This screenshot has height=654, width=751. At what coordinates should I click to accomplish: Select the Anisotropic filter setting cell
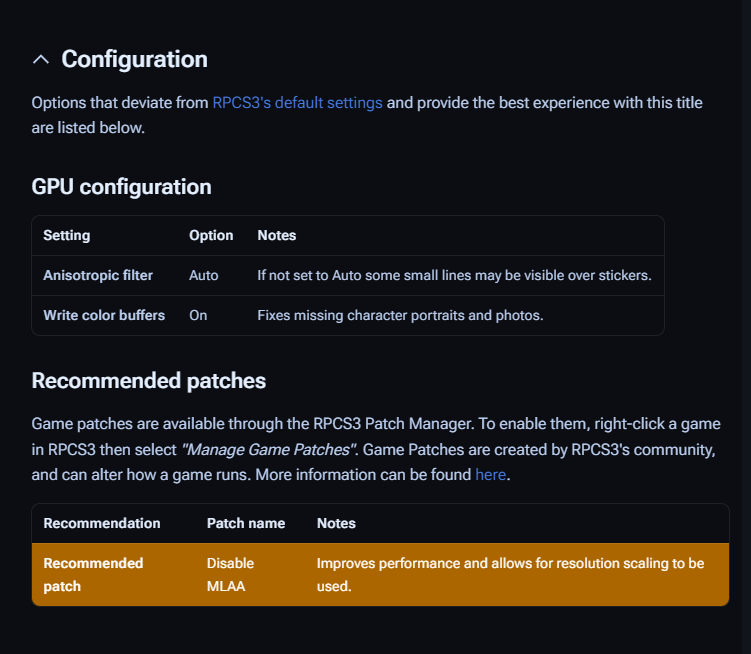(x=98, y=275)
